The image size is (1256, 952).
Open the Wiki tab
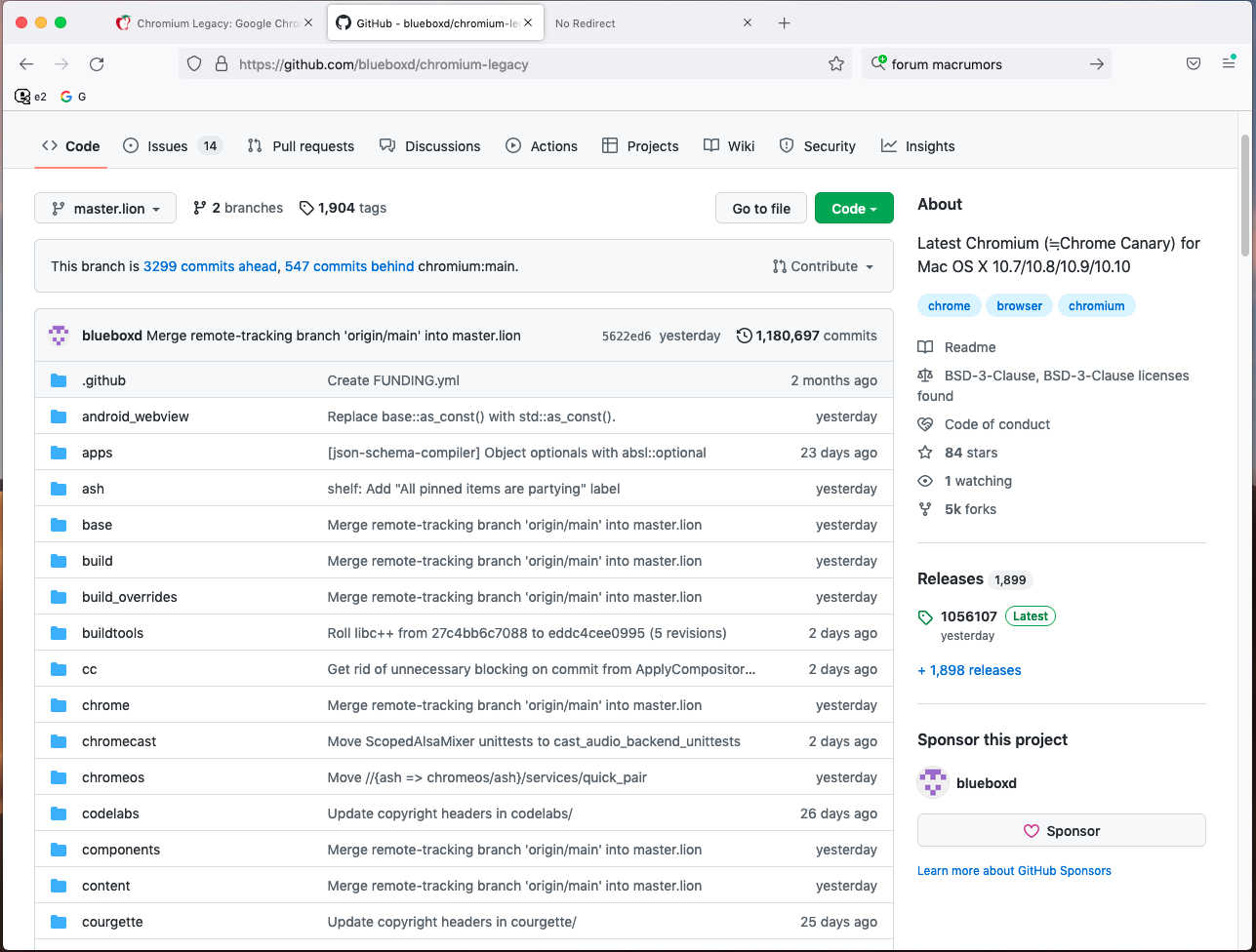click(729, 146)
